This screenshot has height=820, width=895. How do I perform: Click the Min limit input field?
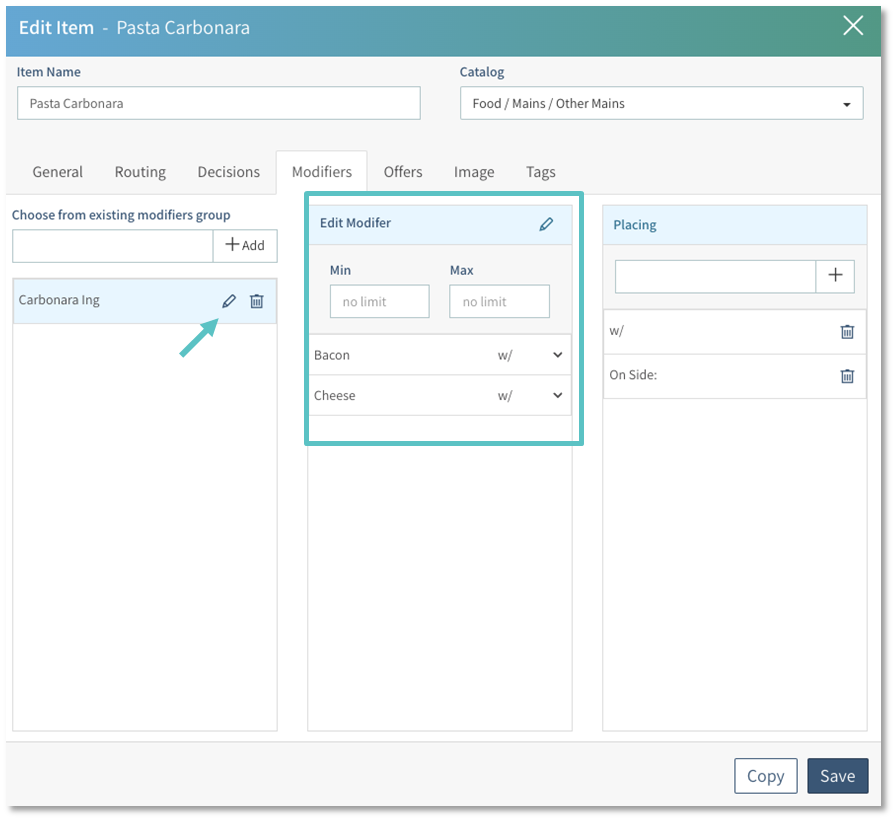pos(379,301)
